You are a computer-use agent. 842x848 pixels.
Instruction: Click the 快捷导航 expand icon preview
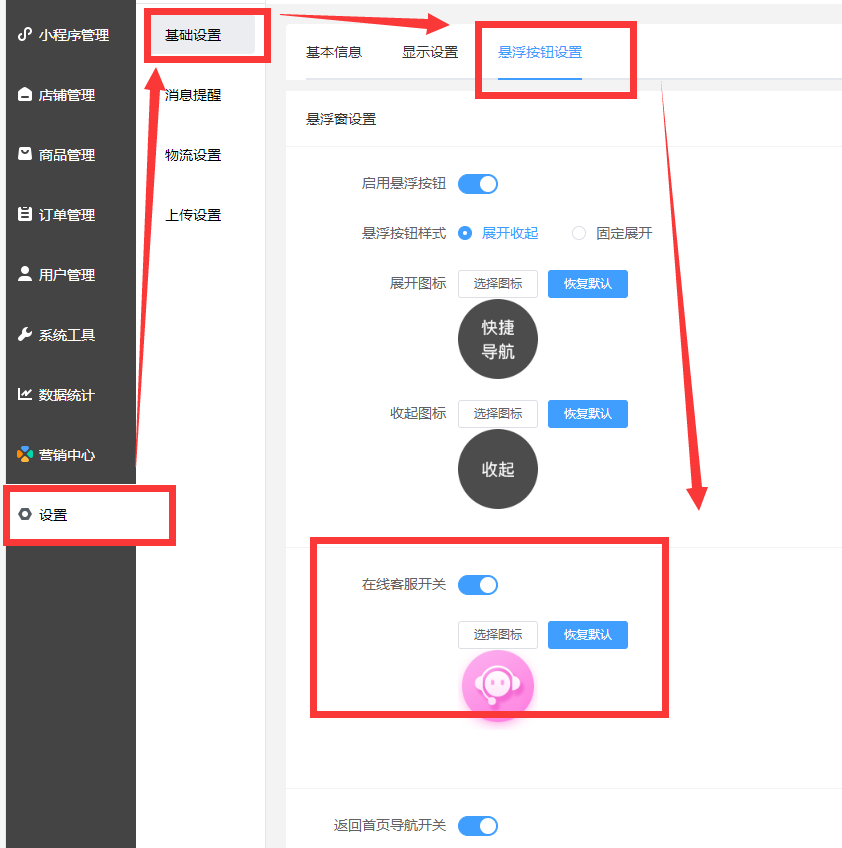(498, 339)
